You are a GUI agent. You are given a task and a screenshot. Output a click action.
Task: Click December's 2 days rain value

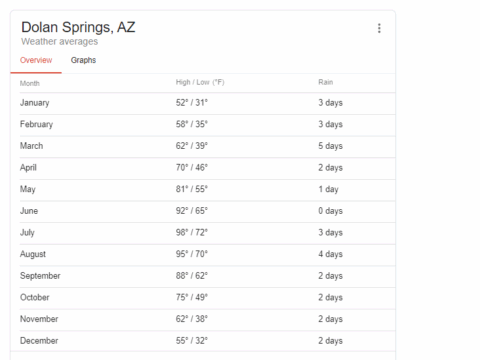(330, 341)
